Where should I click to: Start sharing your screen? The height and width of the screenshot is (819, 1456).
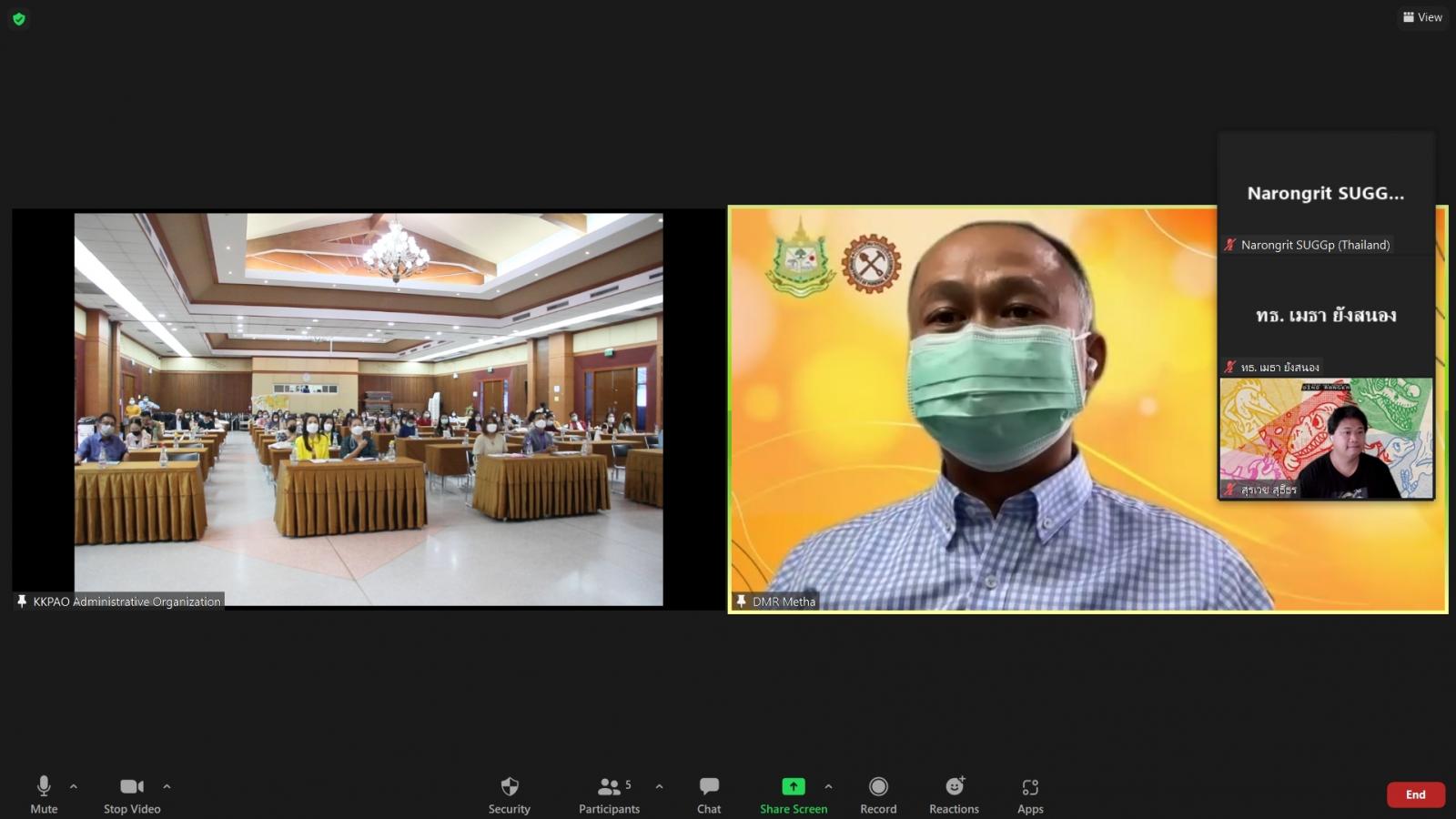coord(793,794)
